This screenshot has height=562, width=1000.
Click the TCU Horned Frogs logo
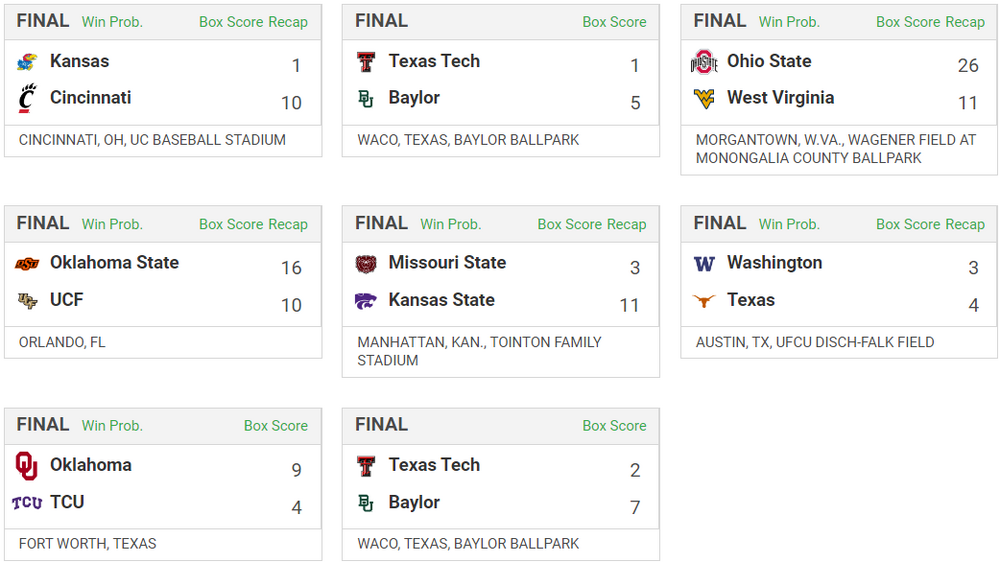27,502
